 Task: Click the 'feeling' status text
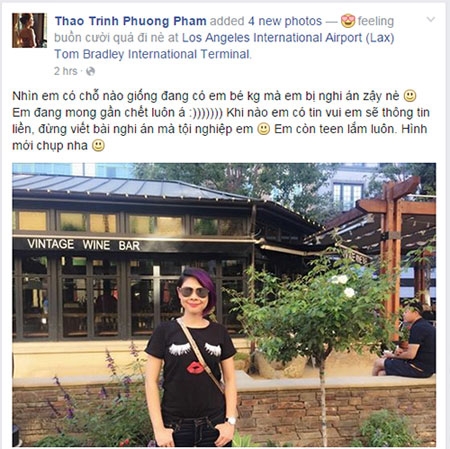pos(376,21)
